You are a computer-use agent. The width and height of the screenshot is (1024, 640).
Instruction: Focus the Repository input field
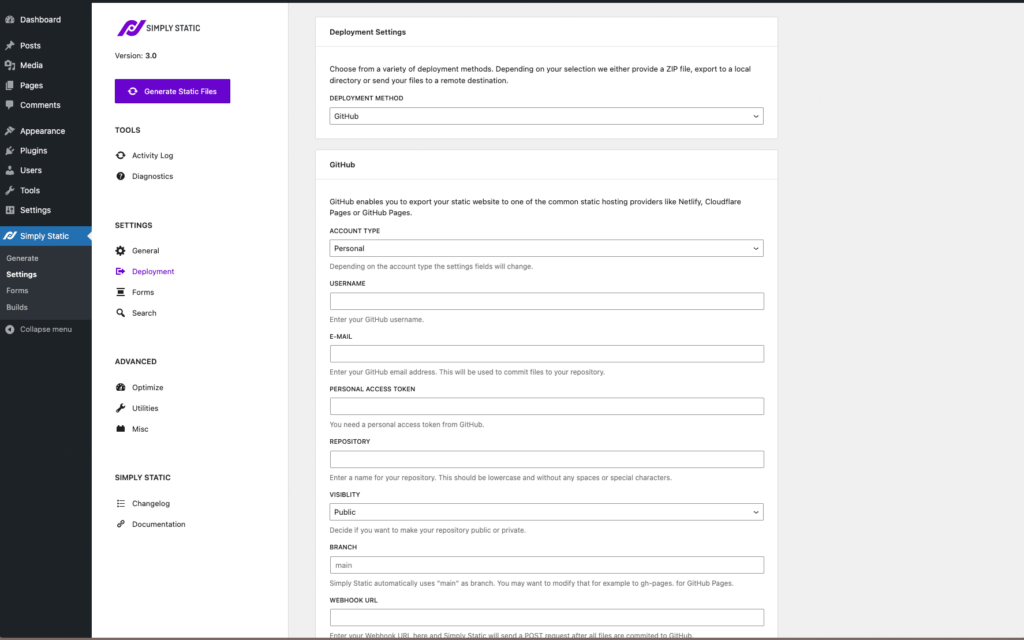546,459
